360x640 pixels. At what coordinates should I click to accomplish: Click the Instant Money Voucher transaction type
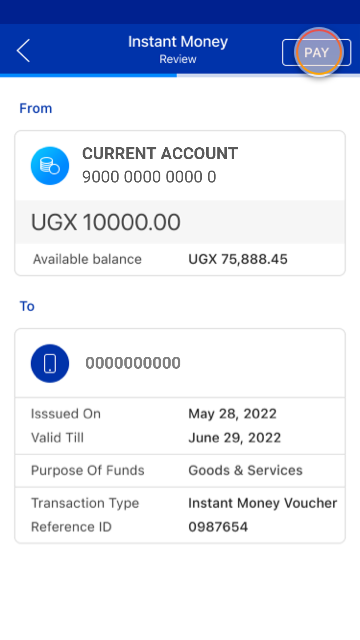262,503
